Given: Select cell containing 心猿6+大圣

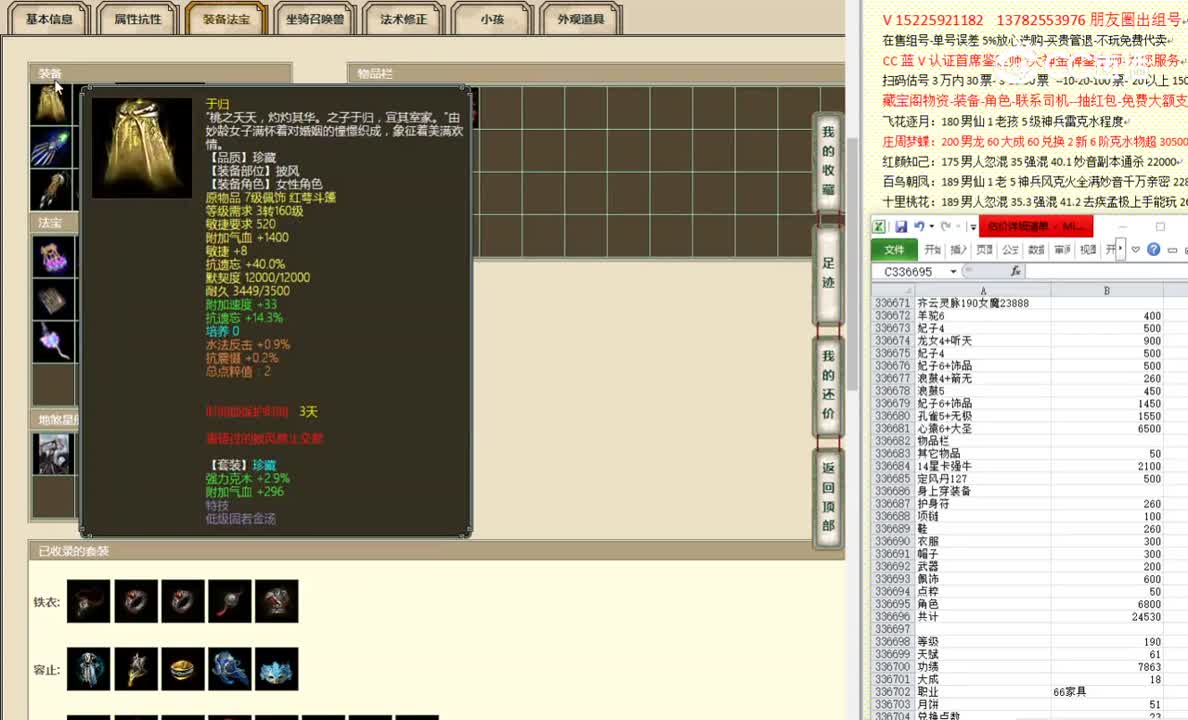Looking at the screenshot, I should (983, 429).
